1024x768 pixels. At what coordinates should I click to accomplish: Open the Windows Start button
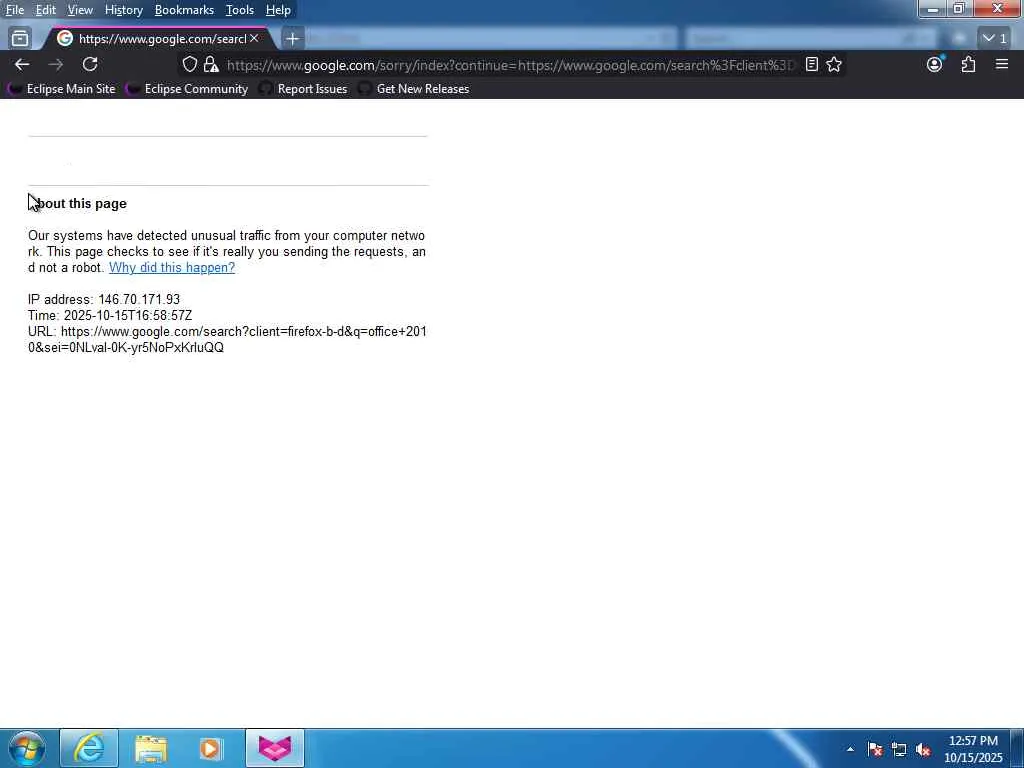27,748
